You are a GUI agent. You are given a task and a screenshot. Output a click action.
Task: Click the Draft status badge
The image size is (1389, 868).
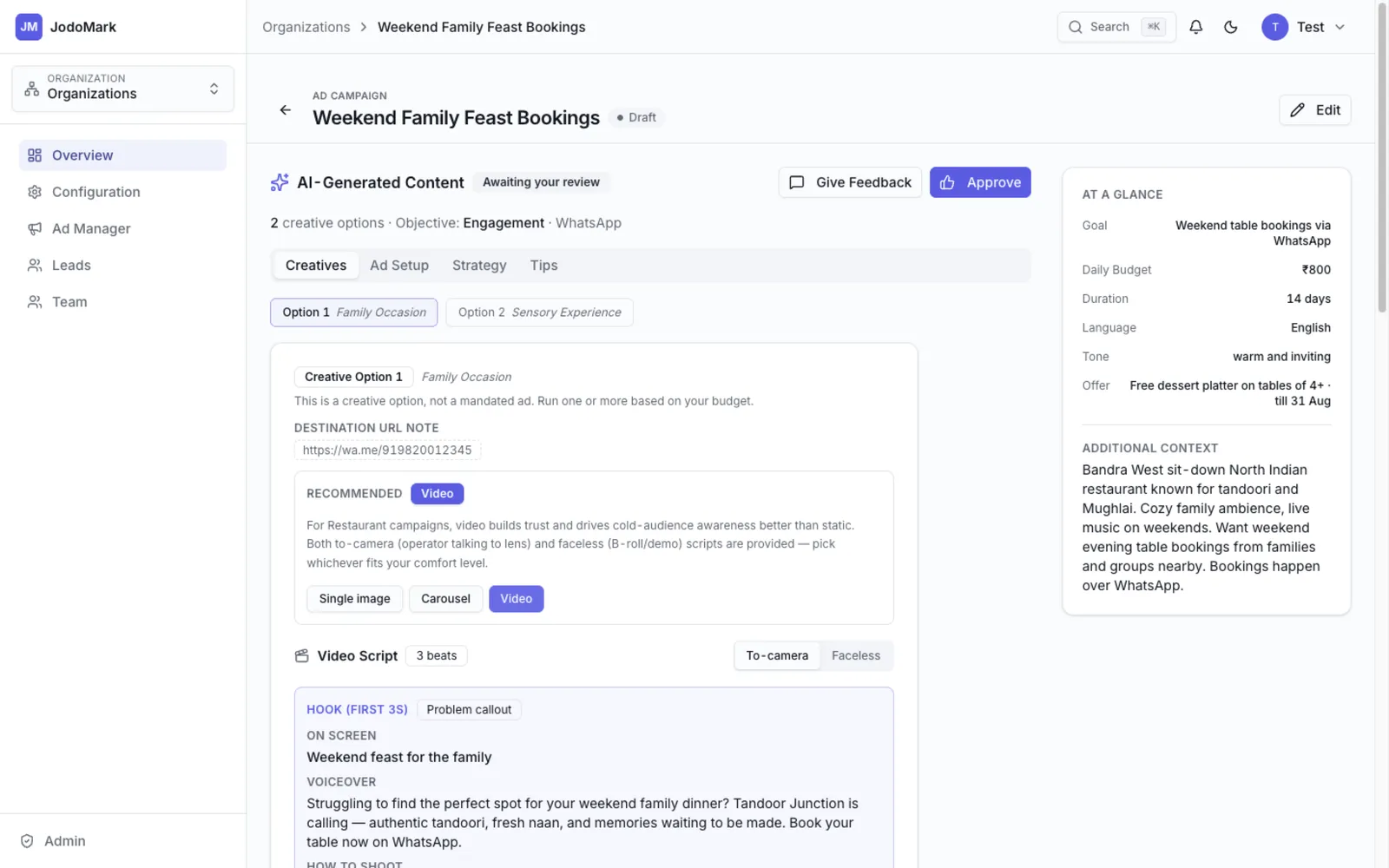(x=636, y=117)
